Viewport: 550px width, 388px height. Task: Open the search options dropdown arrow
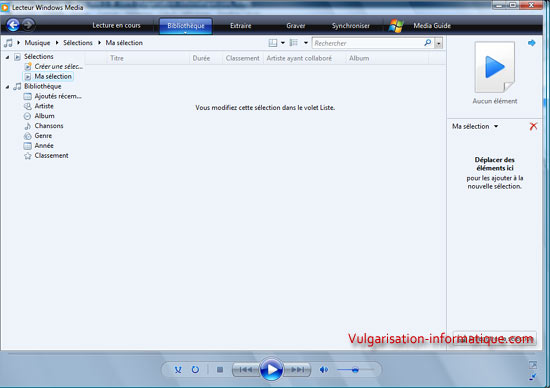[x=438, y=43]
